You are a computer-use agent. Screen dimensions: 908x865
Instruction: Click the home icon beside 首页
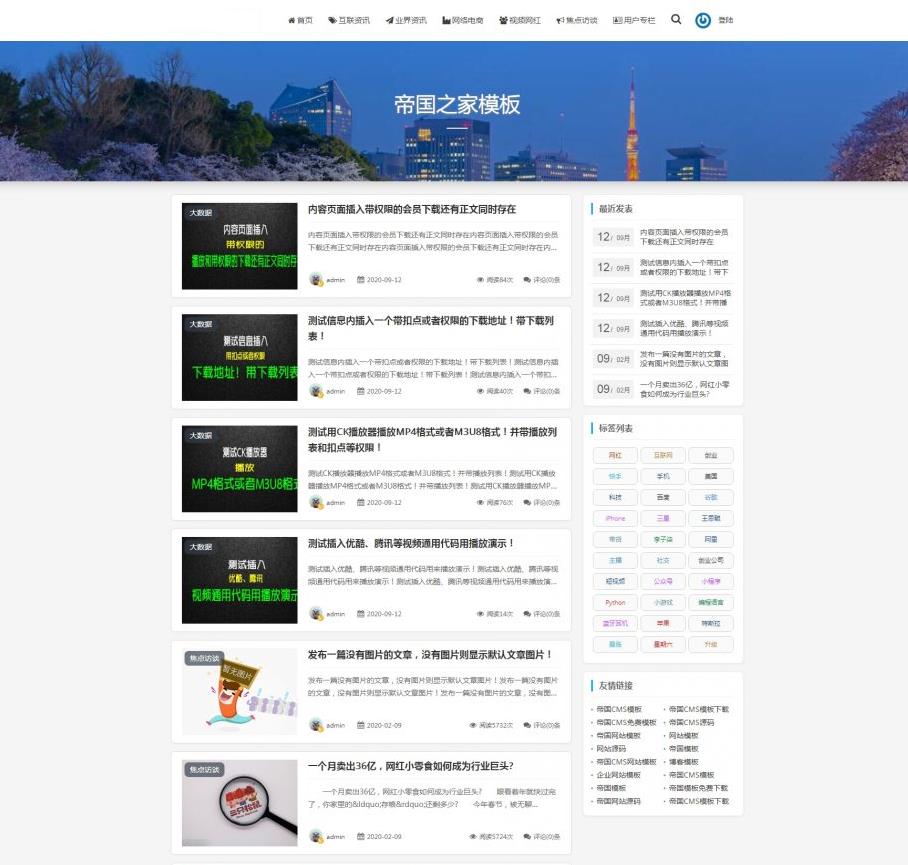point(291,19)
